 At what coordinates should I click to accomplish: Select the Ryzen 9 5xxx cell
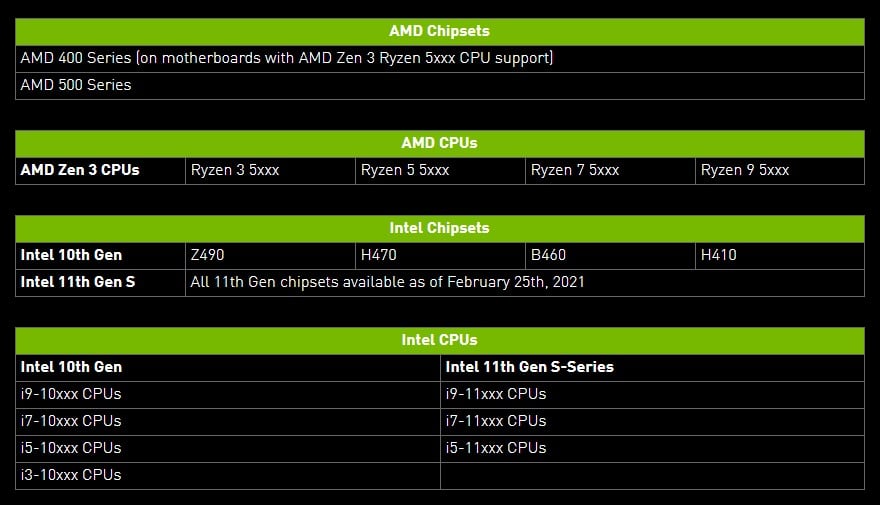click(780, 171)
